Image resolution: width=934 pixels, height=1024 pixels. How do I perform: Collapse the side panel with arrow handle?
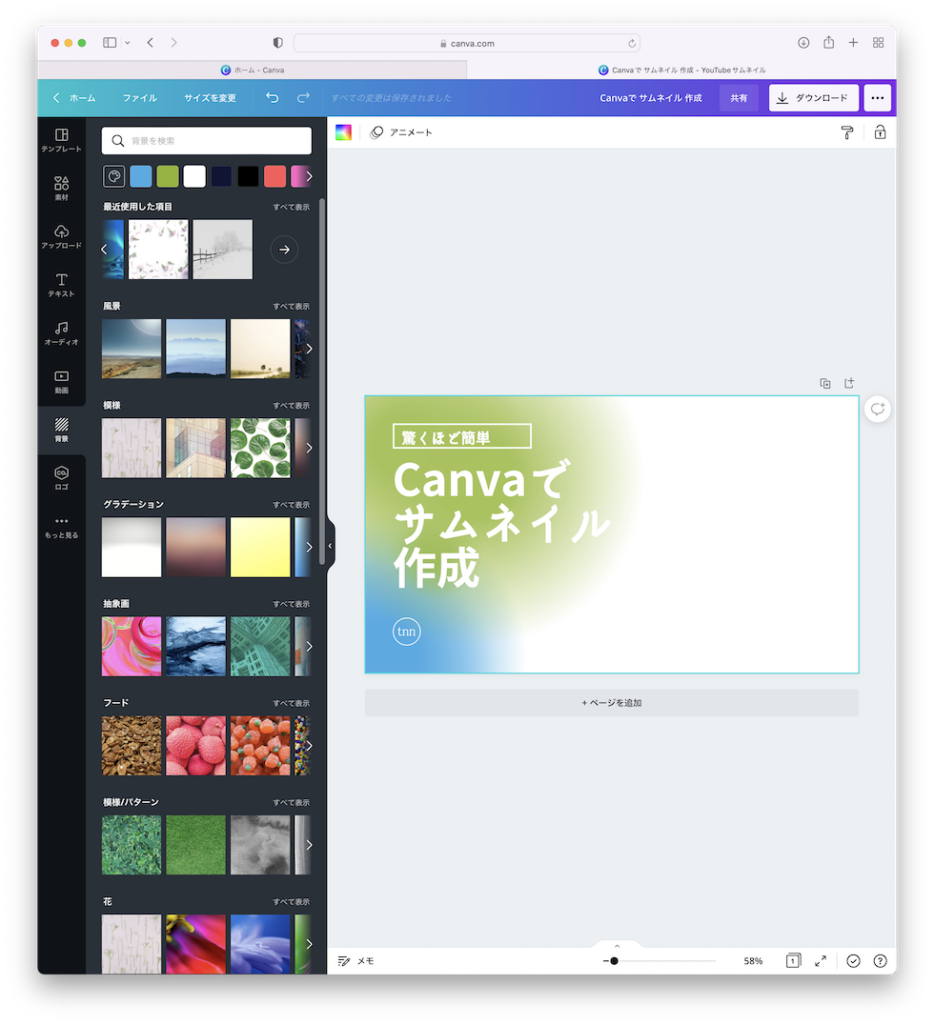pyautogui.click(x=330, y=546)
